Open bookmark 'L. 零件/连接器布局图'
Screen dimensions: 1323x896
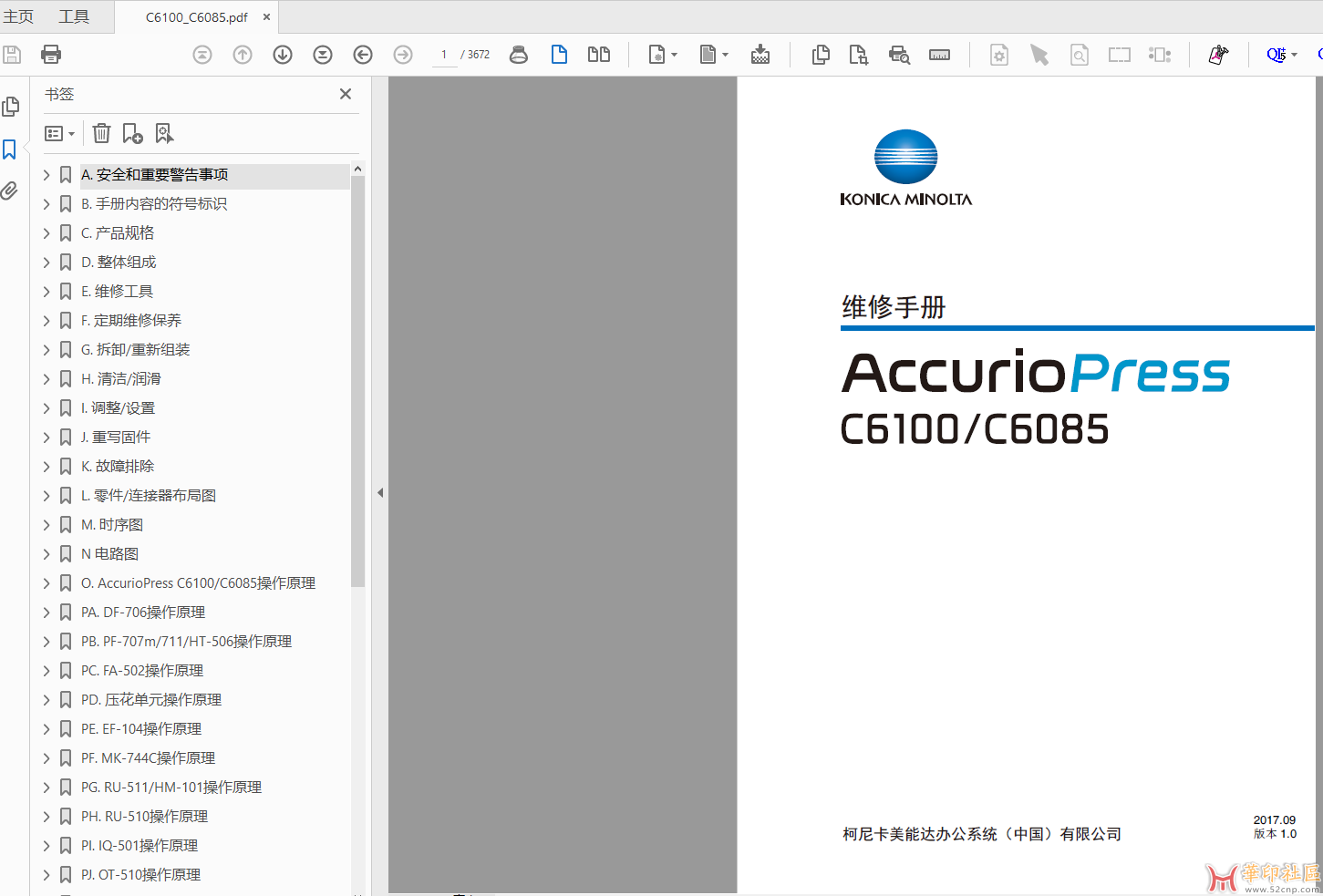coord(149,496)
